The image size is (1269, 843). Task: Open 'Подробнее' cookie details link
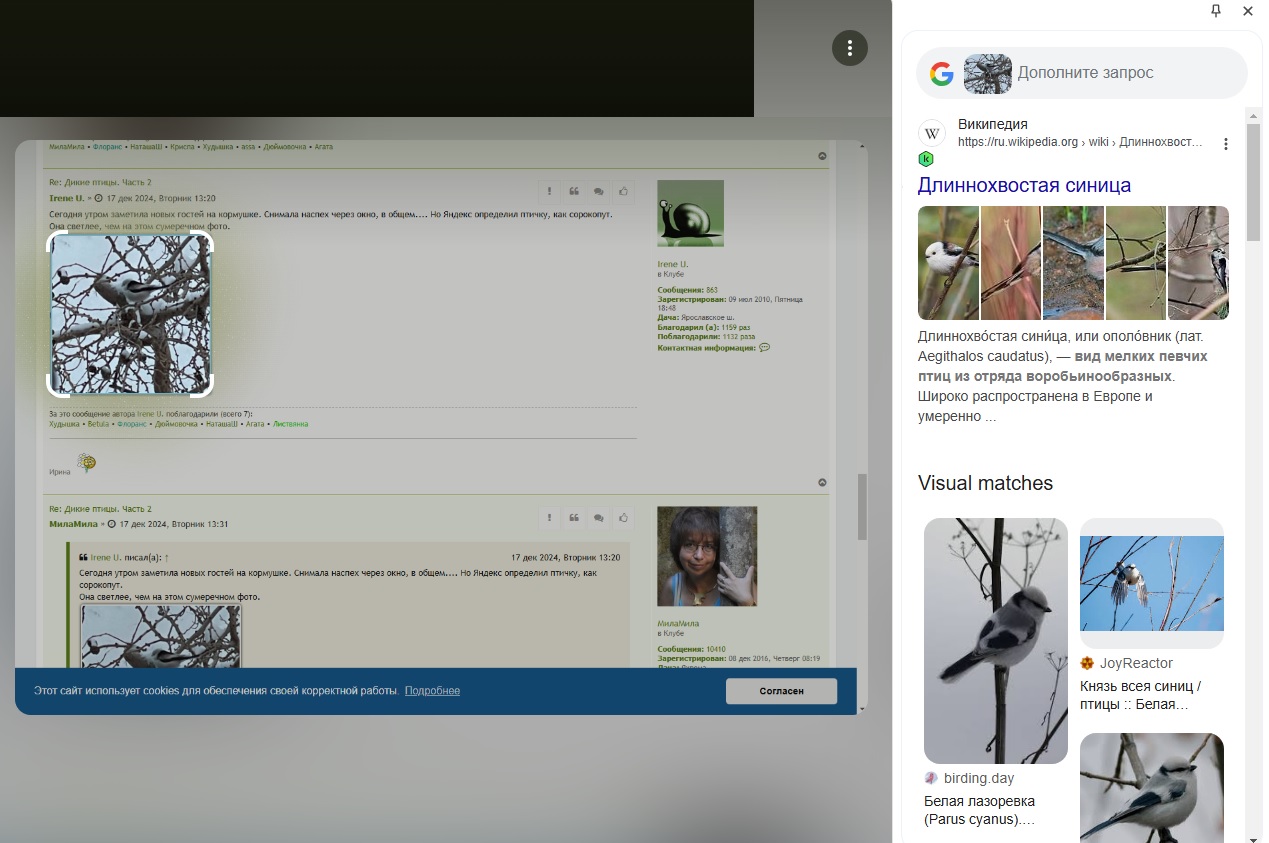tap(432, 691)
